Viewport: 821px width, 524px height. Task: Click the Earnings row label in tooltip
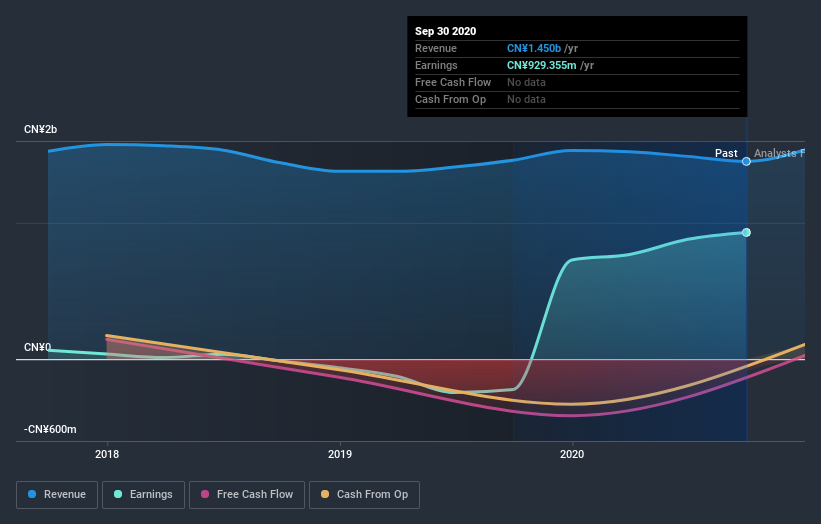coord(436,65)
